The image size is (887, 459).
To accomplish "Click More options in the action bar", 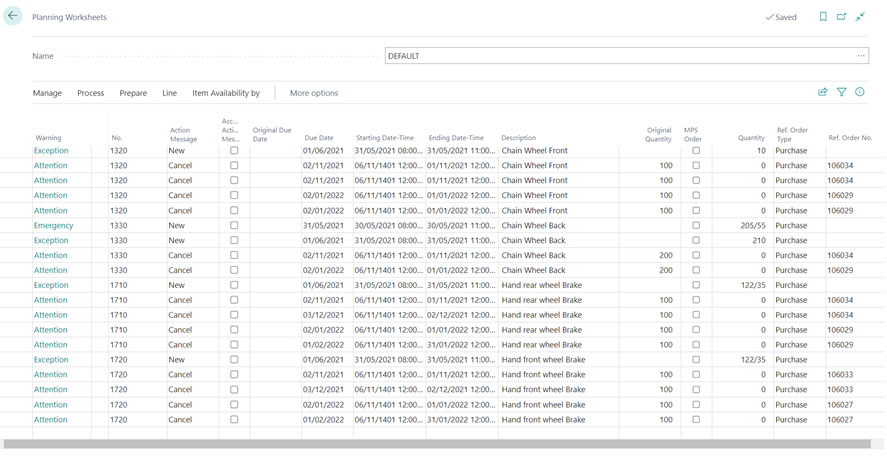I will (314, 93).
